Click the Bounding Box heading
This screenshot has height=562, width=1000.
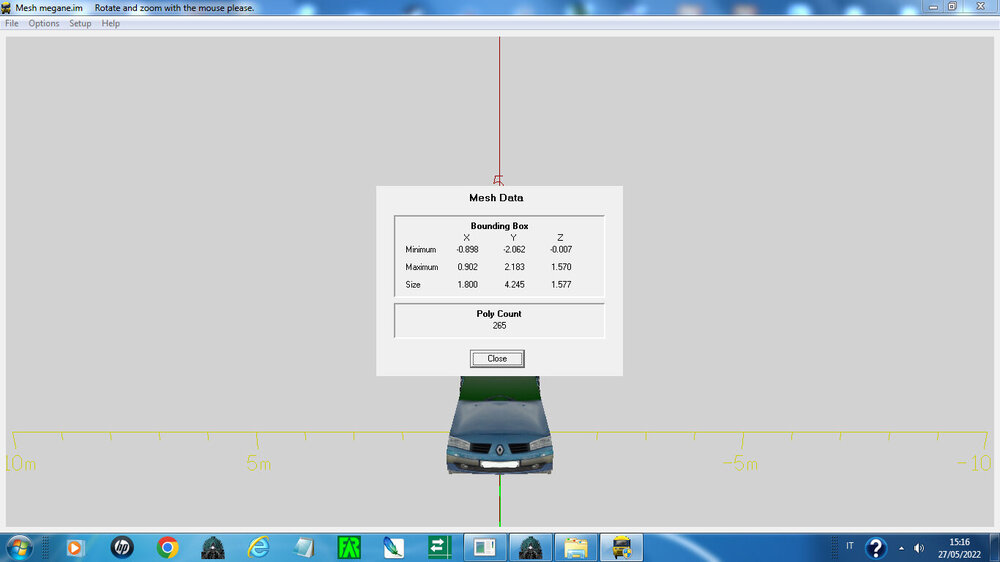click(x=499, y=226)
